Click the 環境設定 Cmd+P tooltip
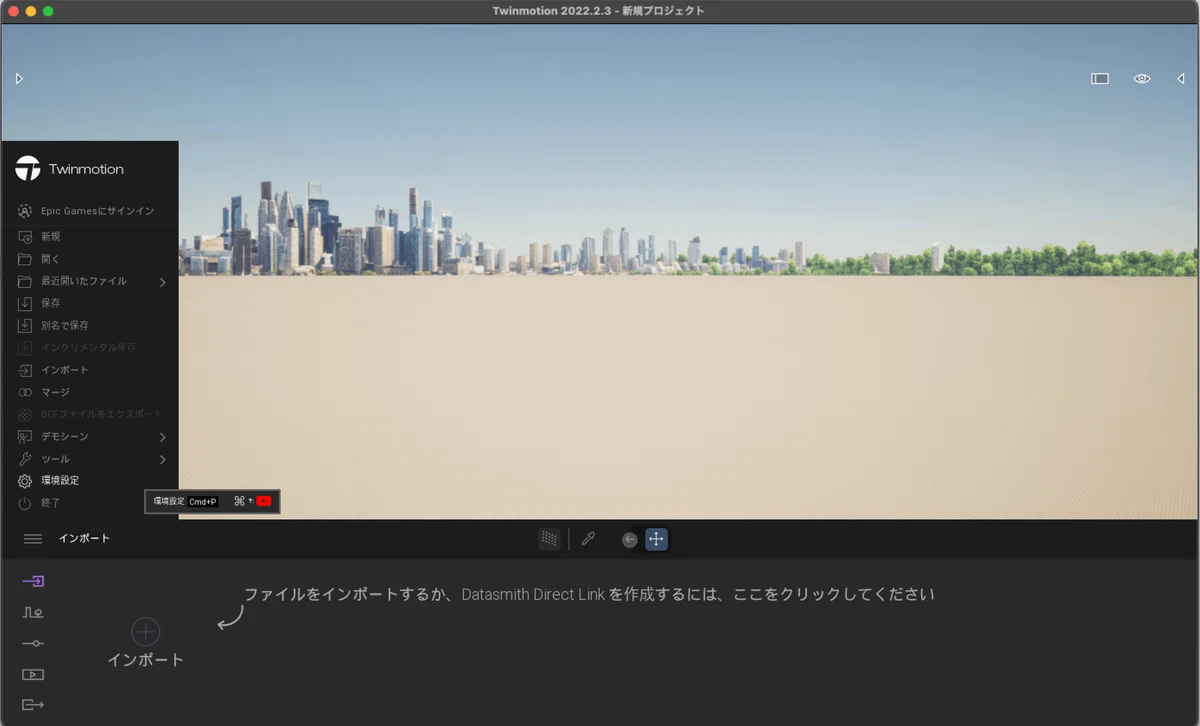The image size is (1200, 726). (x=212, y=501)
